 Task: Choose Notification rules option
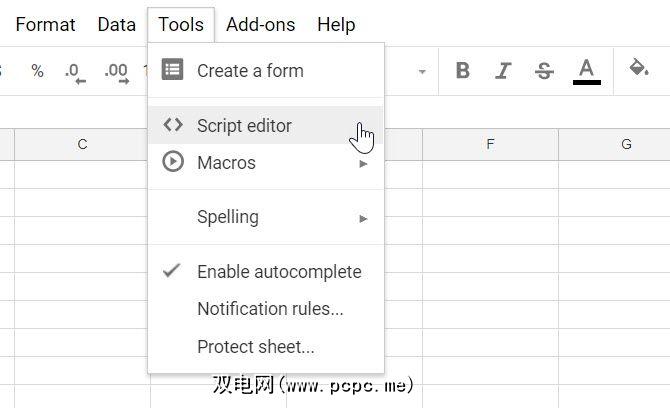(x=270, y=309)
